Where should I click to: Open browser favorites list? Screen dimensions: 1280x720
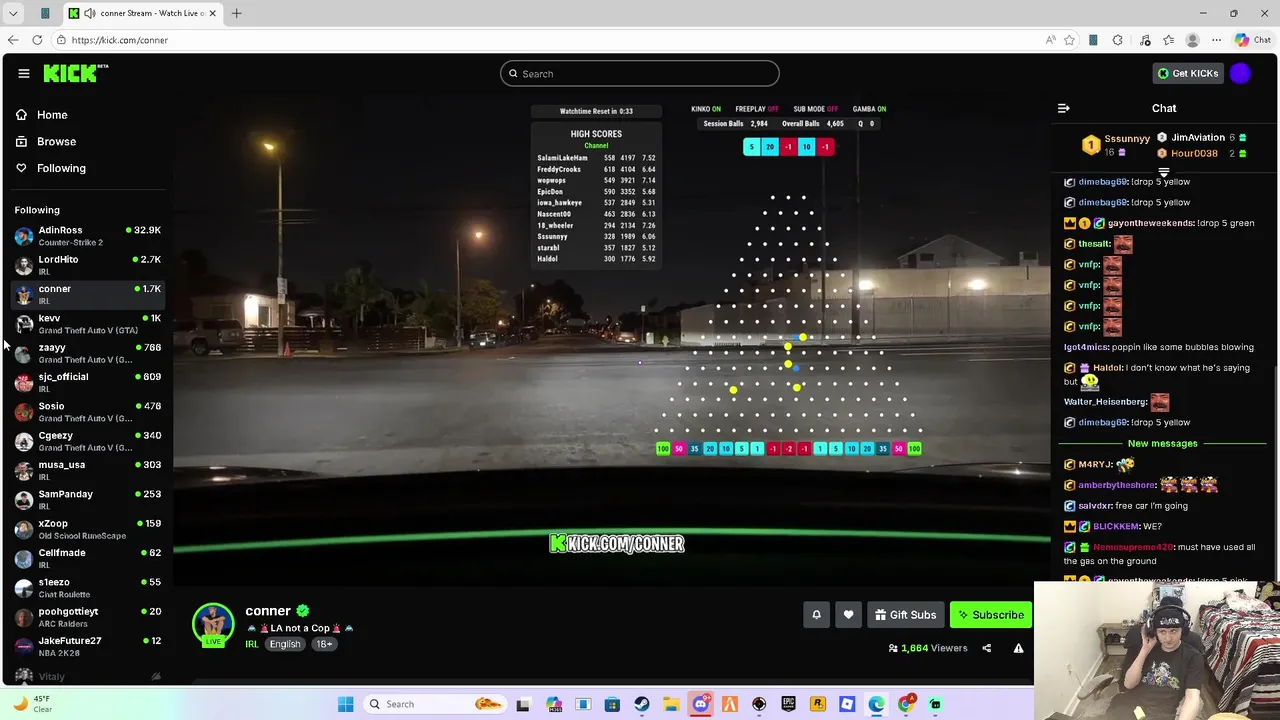coord(1168,40)
